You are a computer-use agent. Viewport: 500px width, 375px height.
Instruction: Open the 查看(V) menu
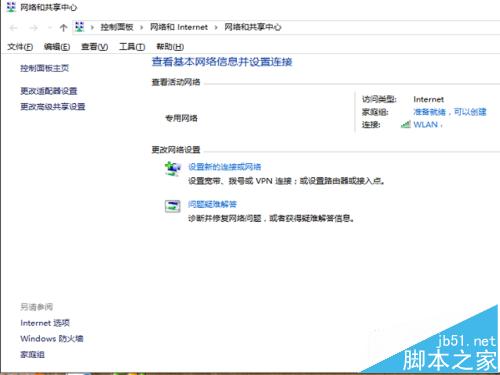pyautogui.click(x=94, y=47)
